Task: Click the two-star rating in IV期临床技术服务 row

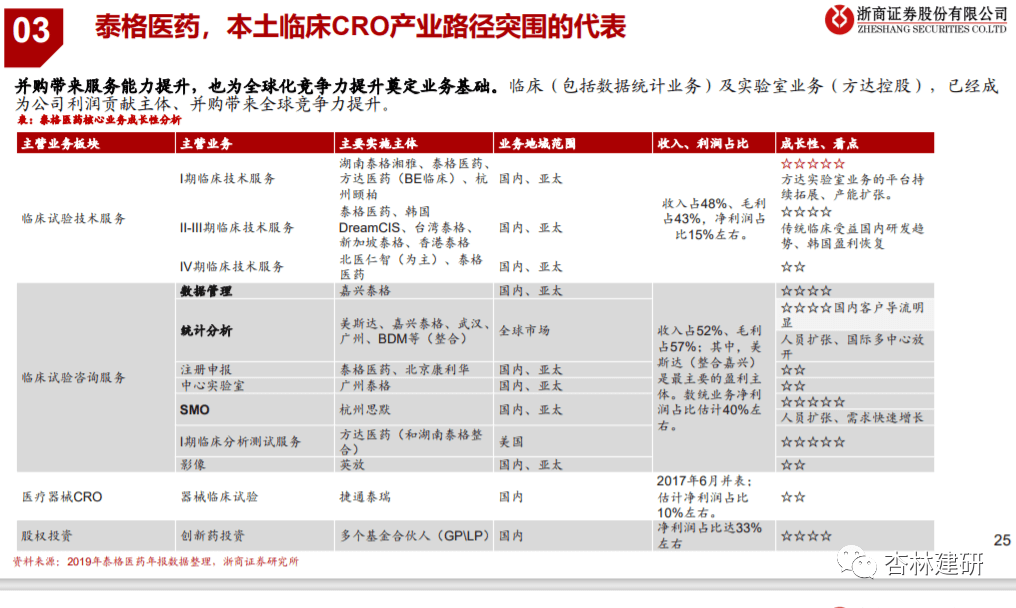Action: pos(793,266)
